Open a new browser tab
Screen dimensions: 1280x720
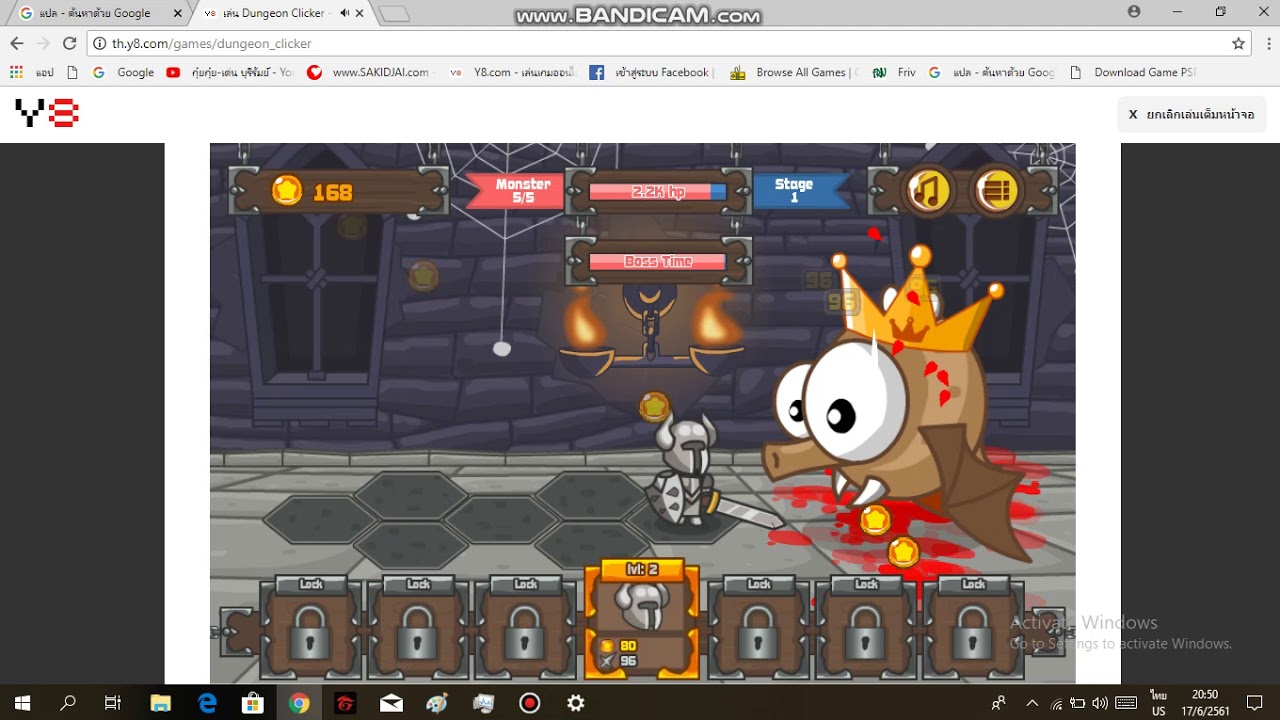(x=395, y=14)
